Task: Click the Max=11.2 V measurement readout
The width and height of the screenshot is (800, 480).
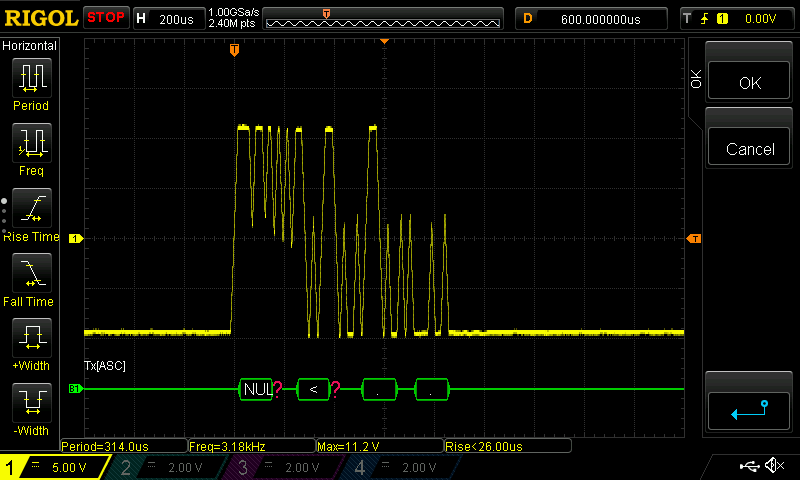Action: pyautogui.click(x=380, y=446)
